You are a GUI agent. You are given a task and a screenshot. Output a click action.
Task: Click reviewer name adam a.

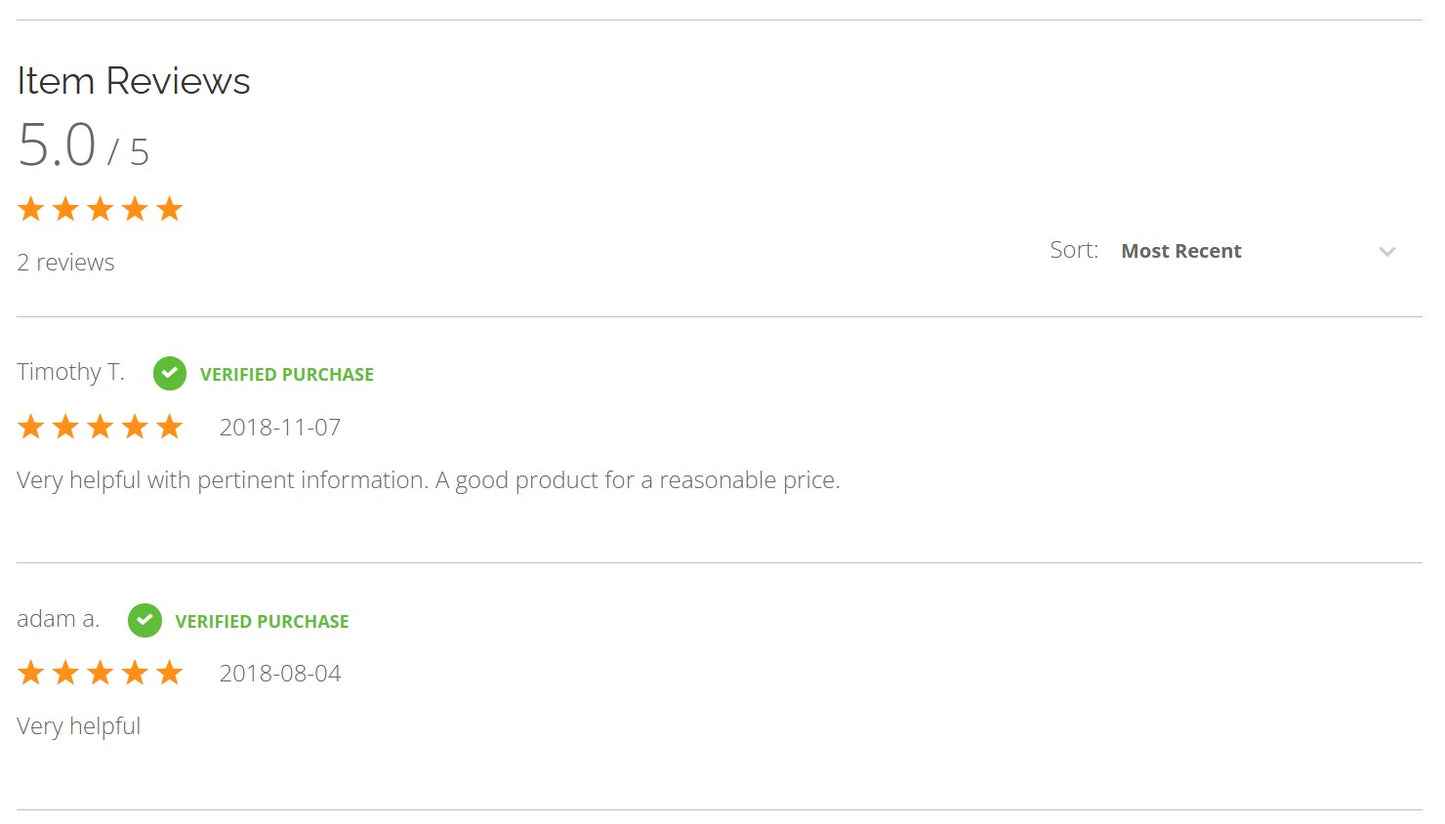(58, 619)
